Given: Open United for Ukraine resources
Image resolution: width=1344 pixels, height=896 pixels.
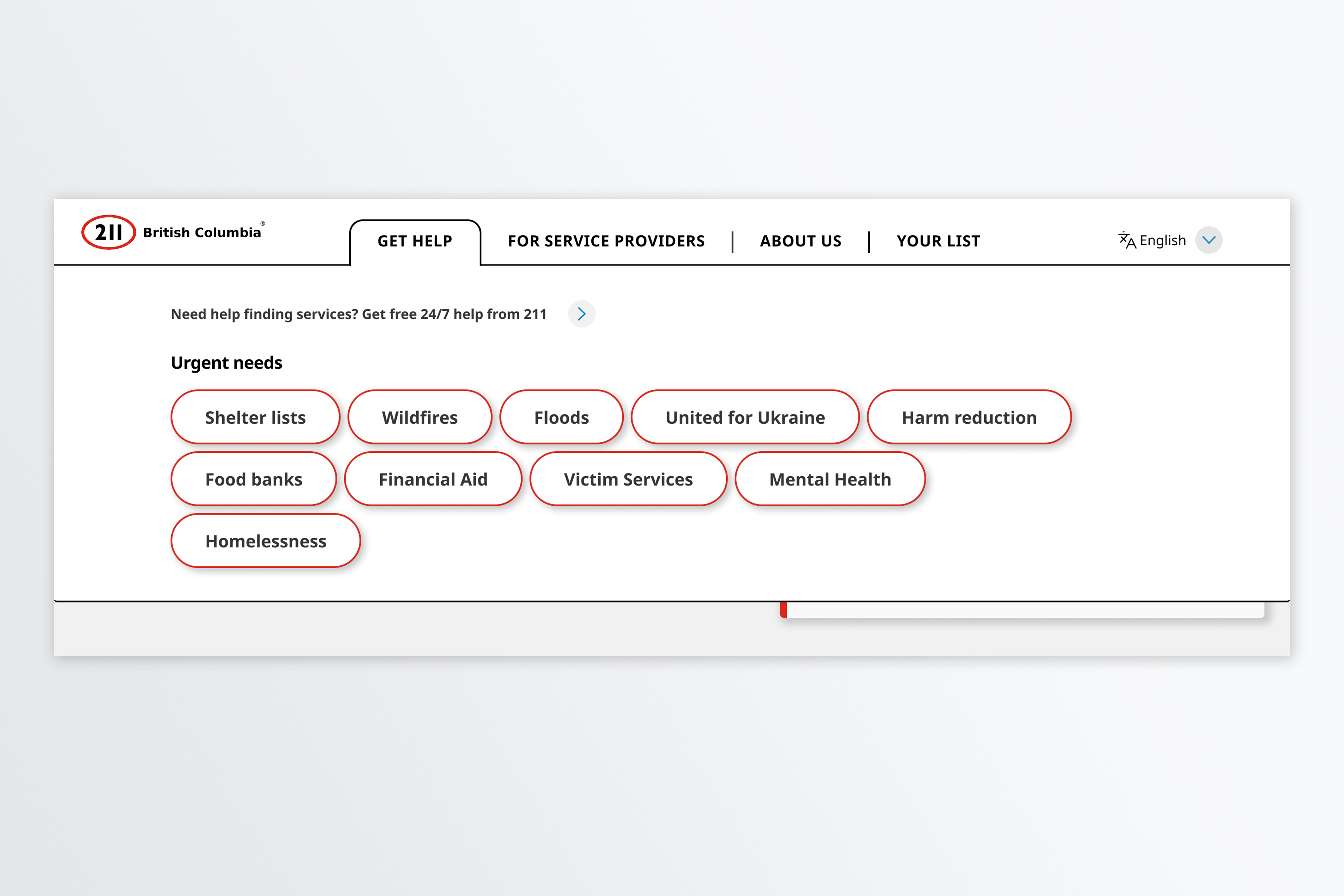Looking at the screenshot, I should (745, 417).
